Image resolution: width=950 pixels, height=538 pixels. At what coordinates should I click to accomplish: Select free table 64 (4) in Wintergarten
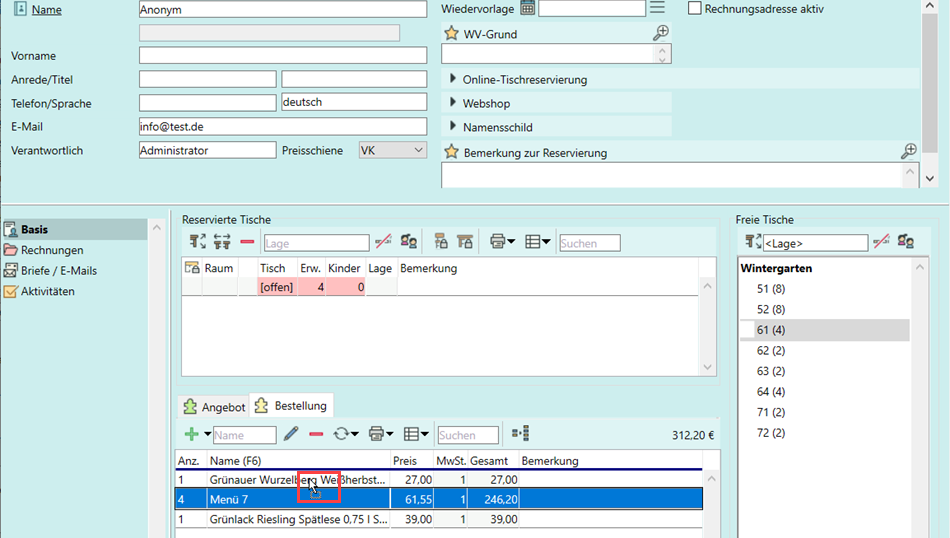tap(770, 392)
